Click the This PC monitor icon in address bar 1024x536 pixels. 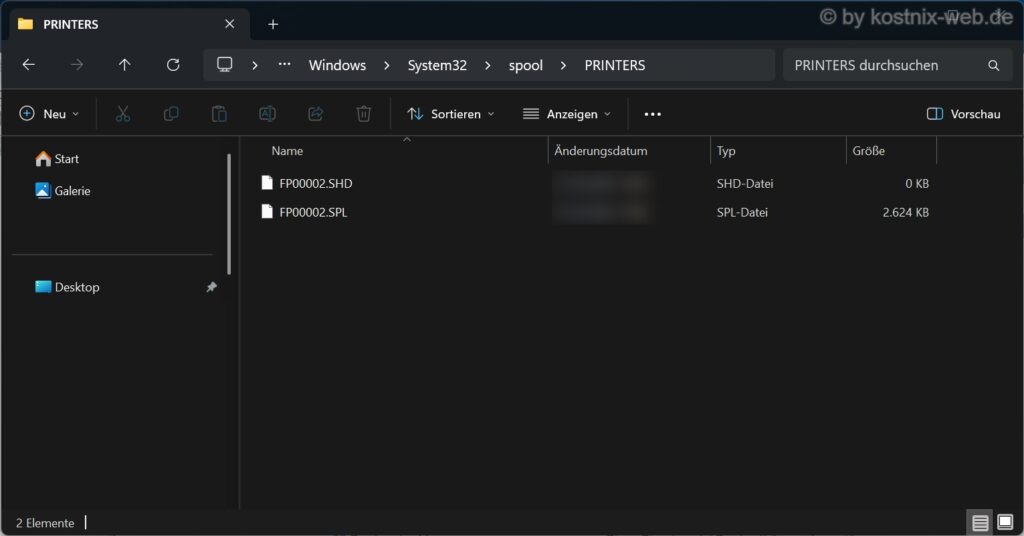pos(225,65)
